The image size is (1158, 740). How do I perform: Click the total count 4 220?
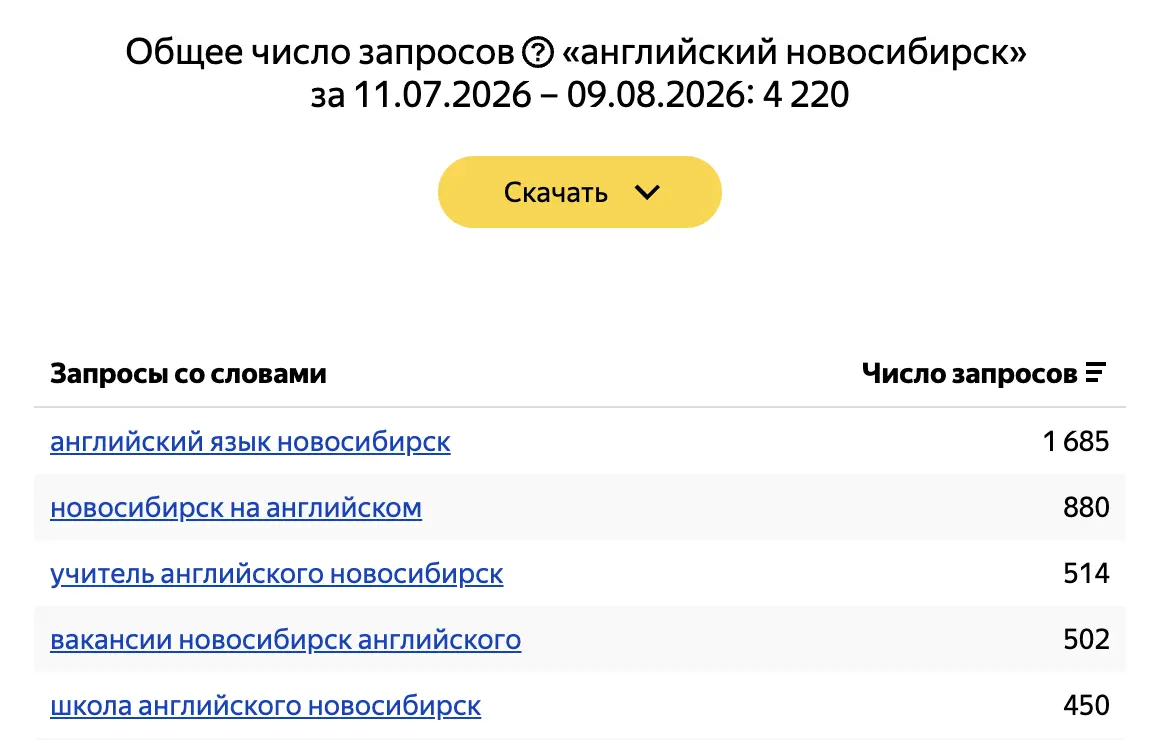806,95
